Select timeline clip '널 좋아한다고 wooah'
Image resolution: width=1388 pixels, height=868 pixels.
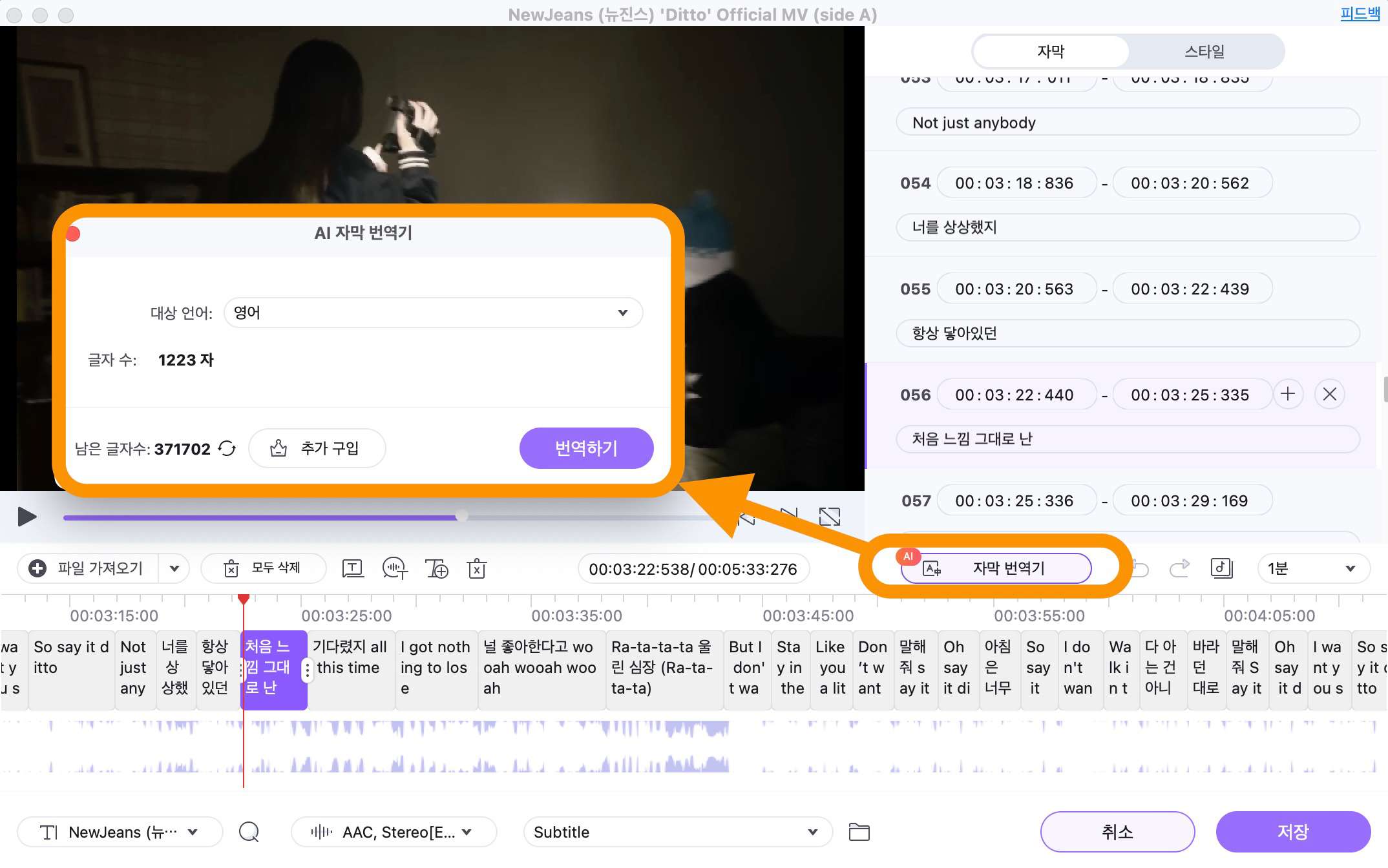pyautogui.click(x=541, y=670)
